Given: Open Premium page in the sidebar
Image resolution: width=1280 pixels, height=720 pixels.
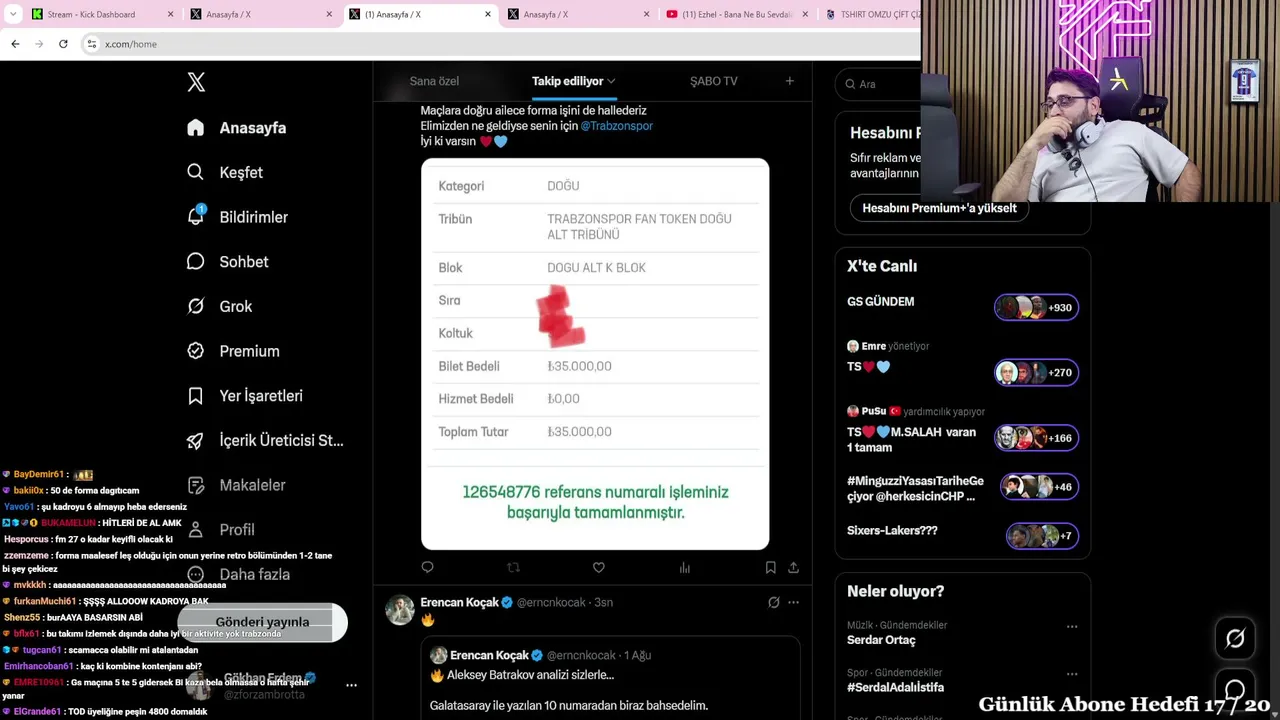Looking at the screenshot, I should pyautogui.click(x=233, y=351).
